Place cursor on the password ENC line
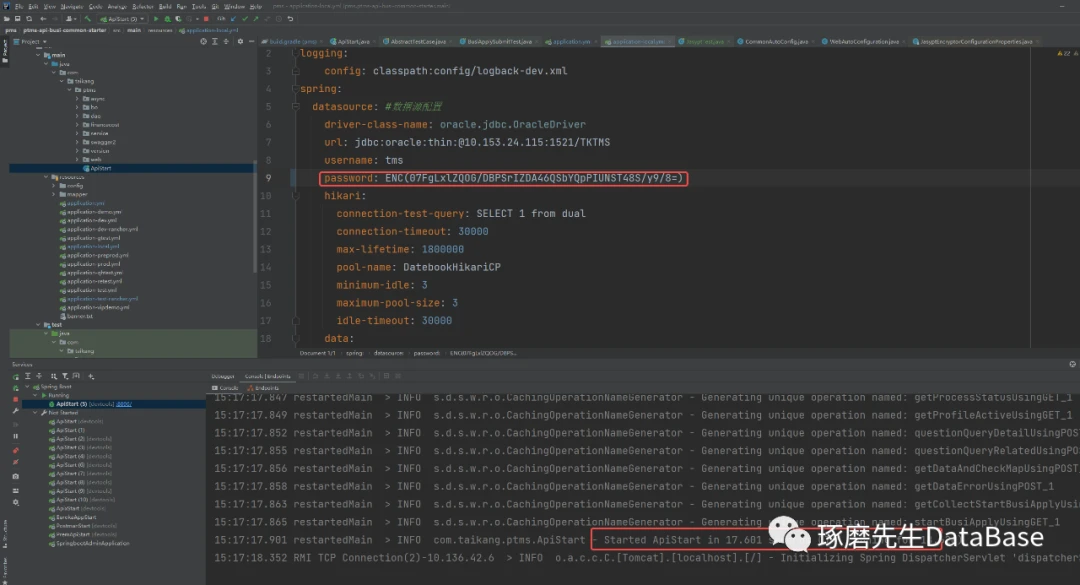1080x585 pixels. coord(503,178)
